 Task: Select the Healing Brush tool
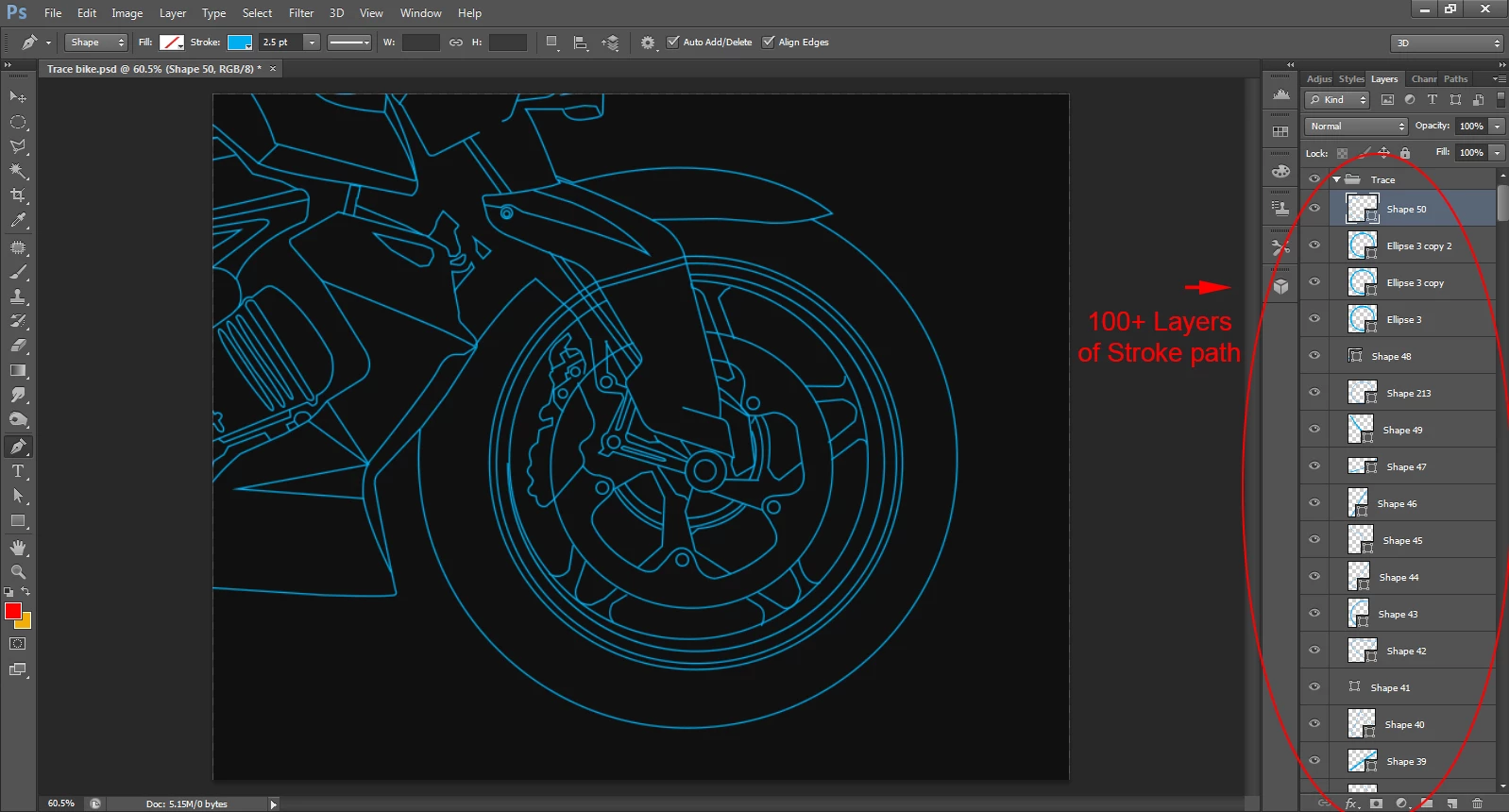pos(18,247)
